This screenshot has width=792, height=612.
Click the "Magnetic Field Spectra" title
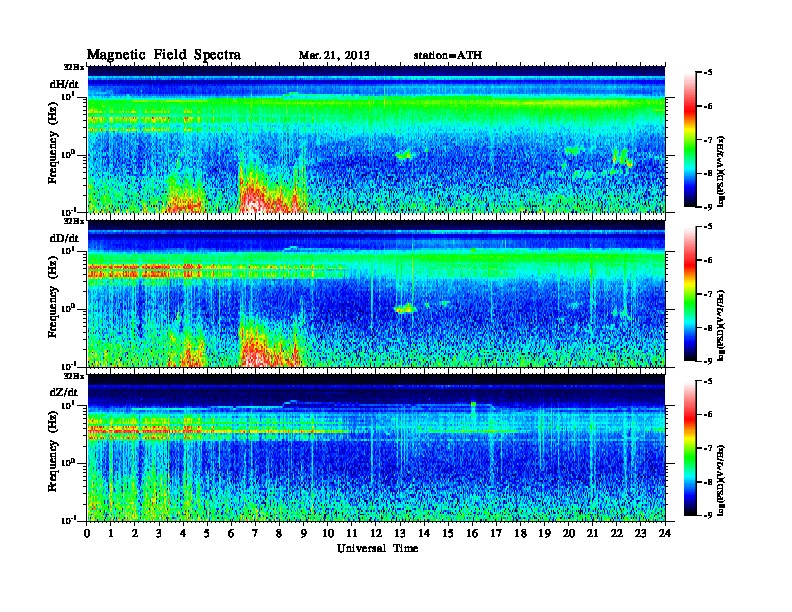point(164,55)
